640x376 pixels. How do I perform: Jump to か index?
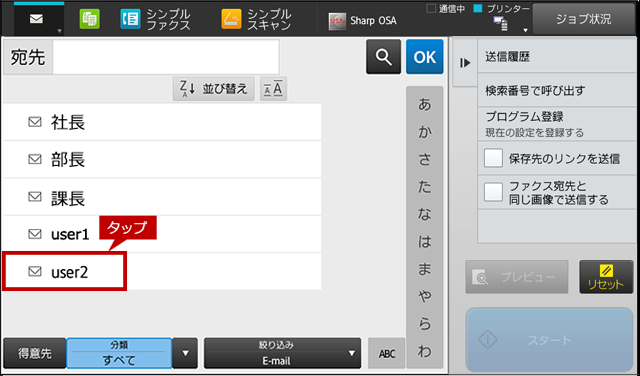424,132
